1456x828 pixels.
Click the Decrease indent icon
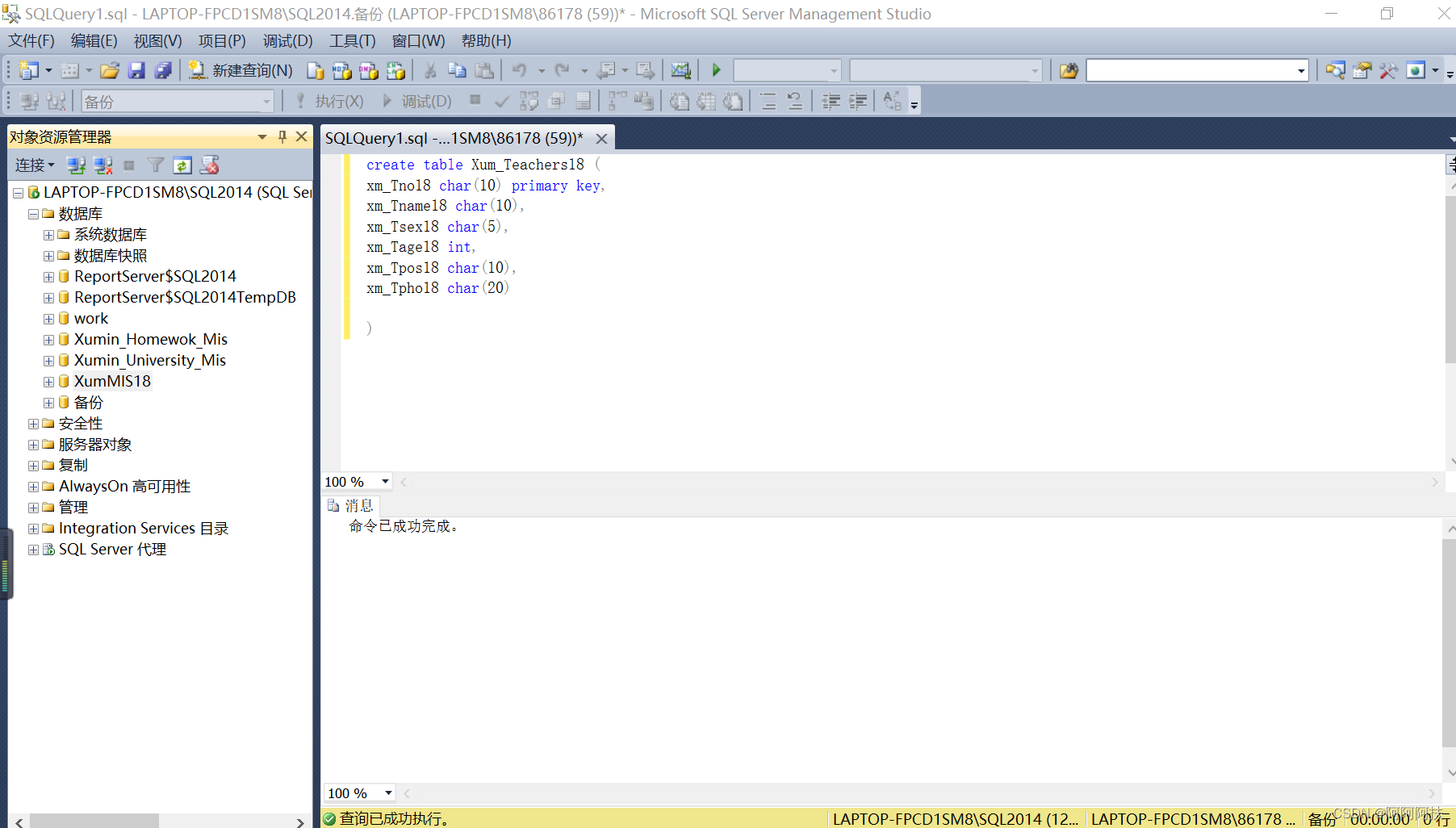[x=831, y=101]
